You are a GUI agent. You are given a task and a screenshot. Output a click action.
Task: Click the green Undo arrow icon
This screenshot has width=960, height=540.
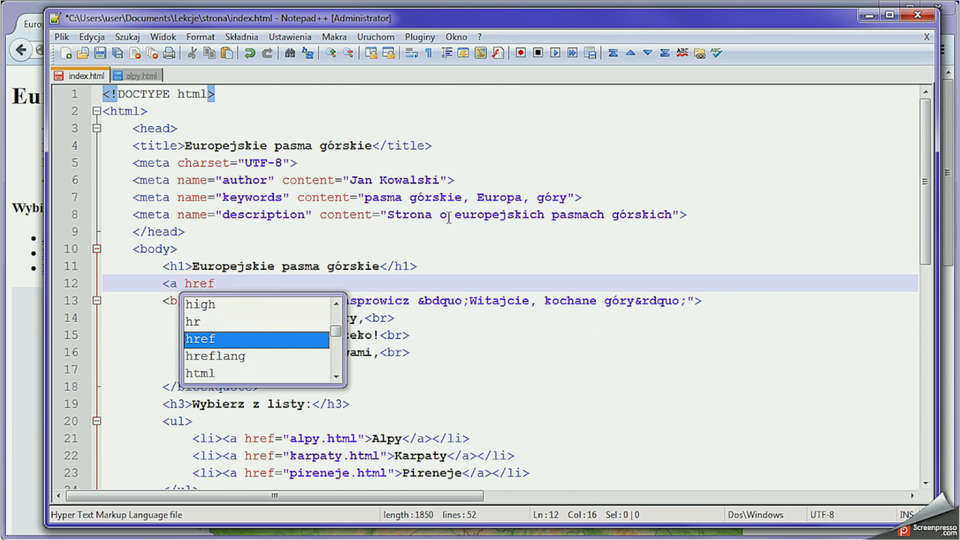[x=249, y=53]
